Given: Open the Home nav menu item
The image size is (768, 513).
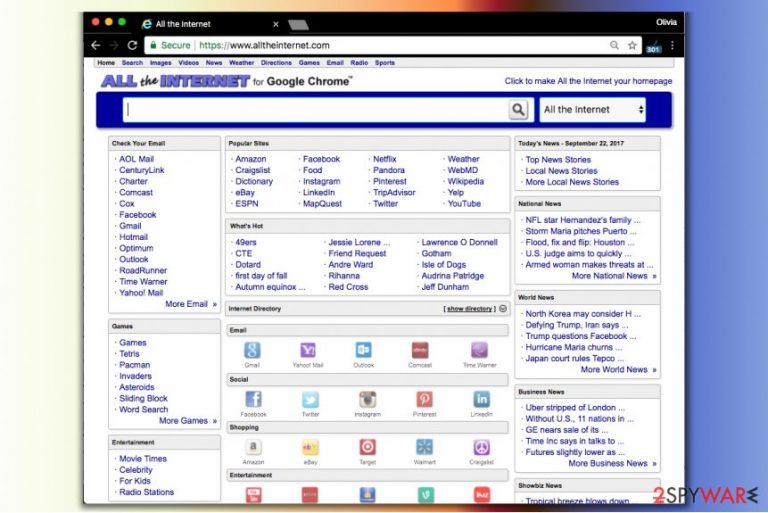Looking at the screenshot, I should click(106, 63).
